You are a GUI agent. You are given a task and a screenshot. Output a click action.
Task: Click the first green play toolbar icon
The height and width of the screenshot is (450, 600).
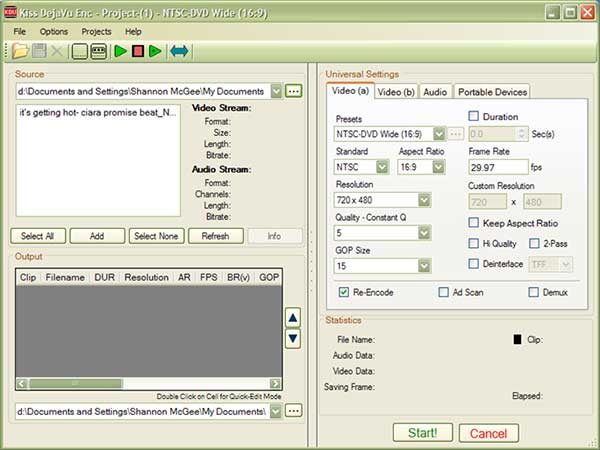120,50
